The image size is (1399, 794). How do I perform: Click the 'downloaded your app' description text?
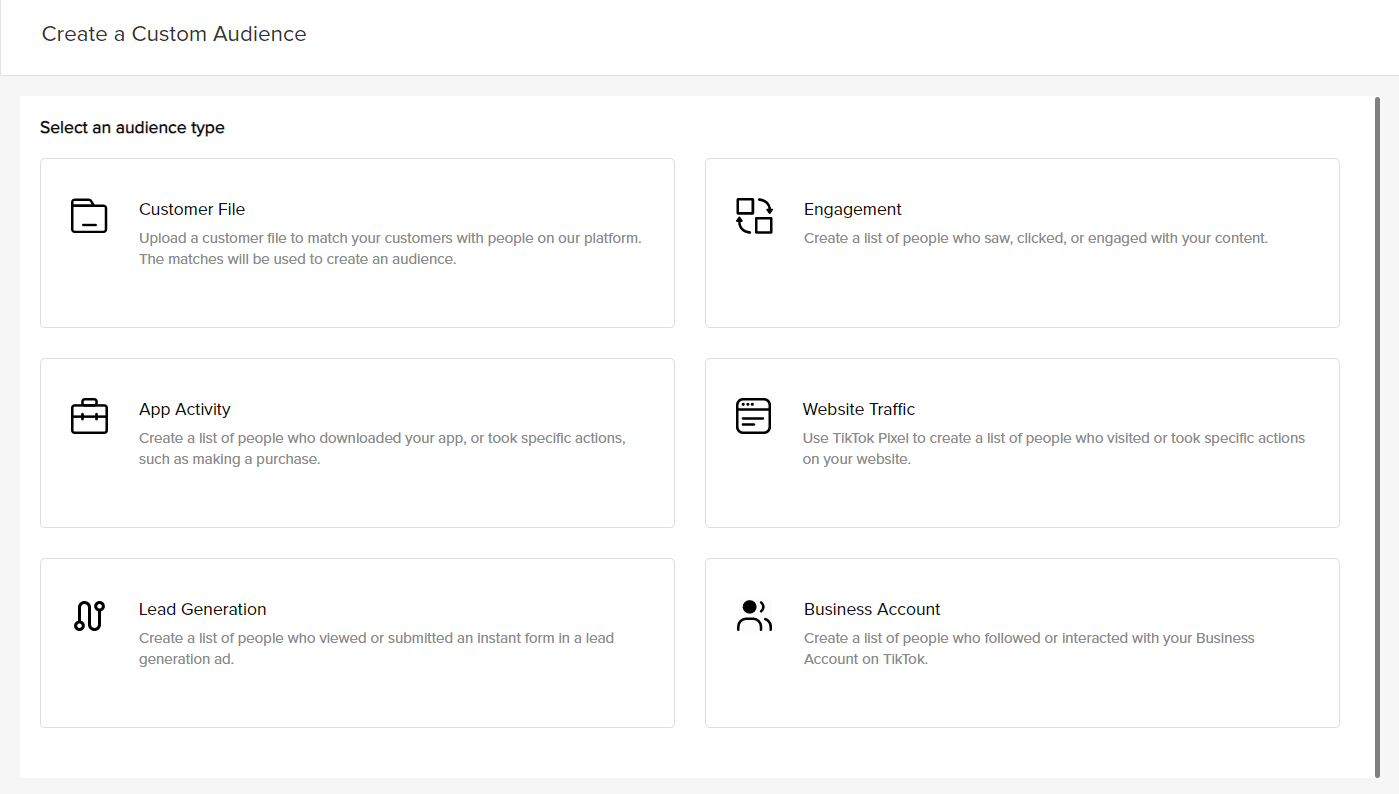pyautogui.click(x=382, y=449)
